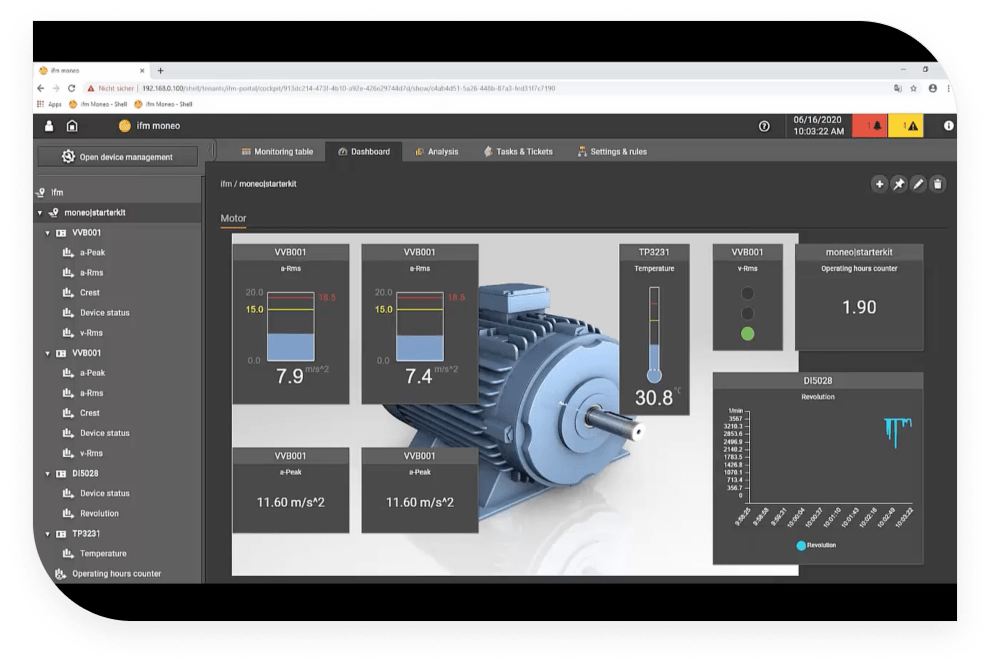This screenshot has width=990, height=666.
Task: Click the Revolution legend dot in chart
Action: pyautogui.click(x=801, y=545)
